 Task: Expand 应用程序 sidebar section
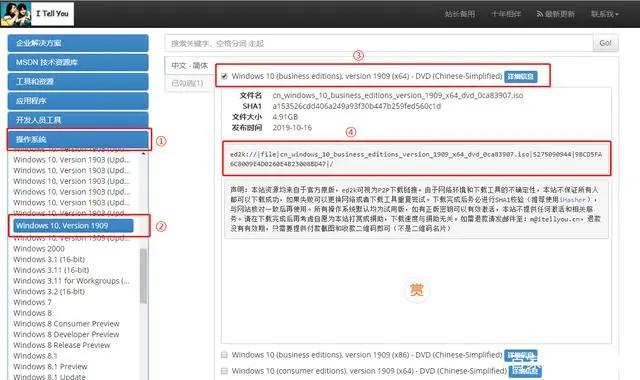(x=78, y=100)
